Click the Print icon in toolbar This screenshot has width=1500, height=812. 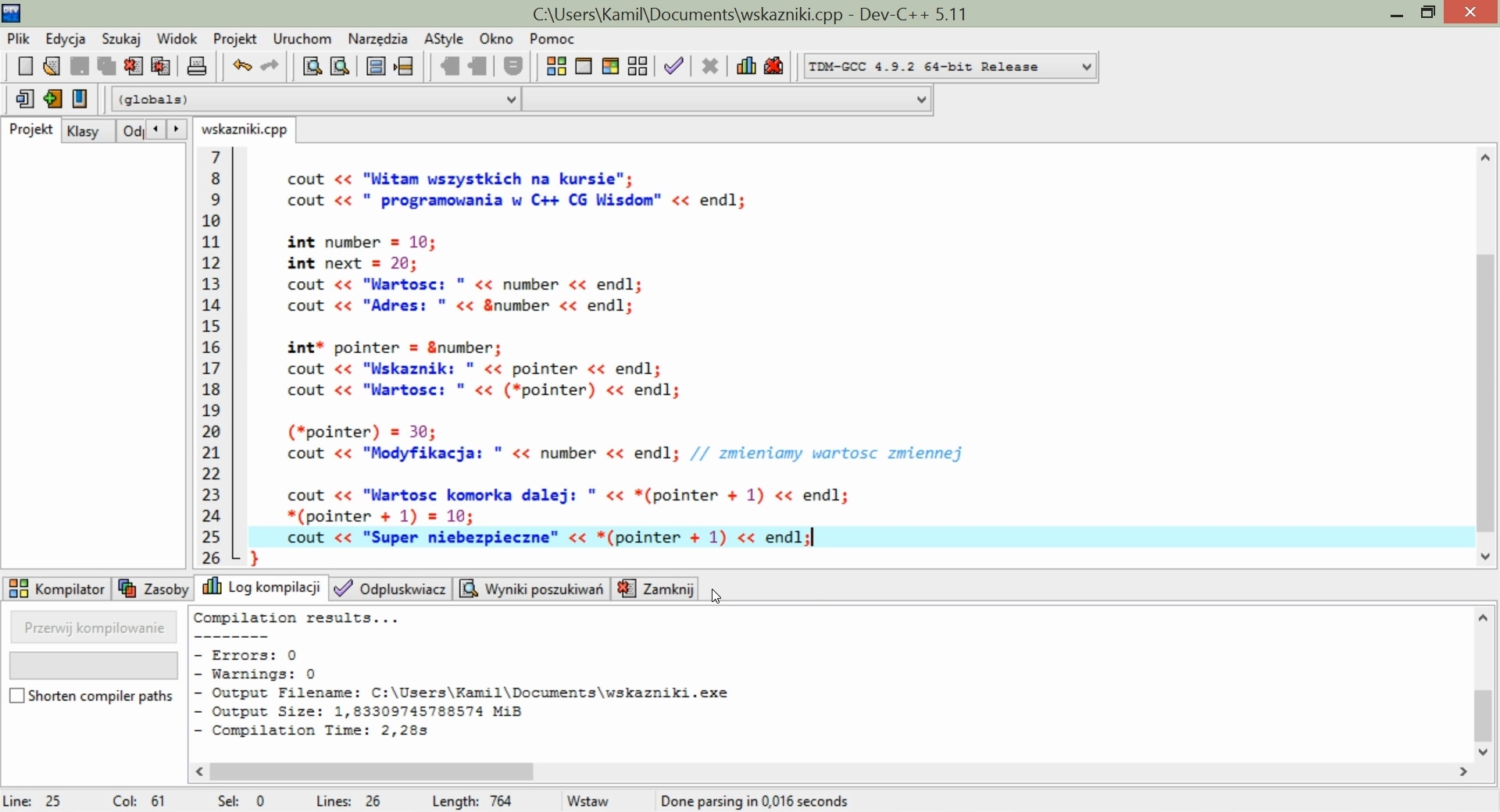pyautogui.click(x=198, y=67)
